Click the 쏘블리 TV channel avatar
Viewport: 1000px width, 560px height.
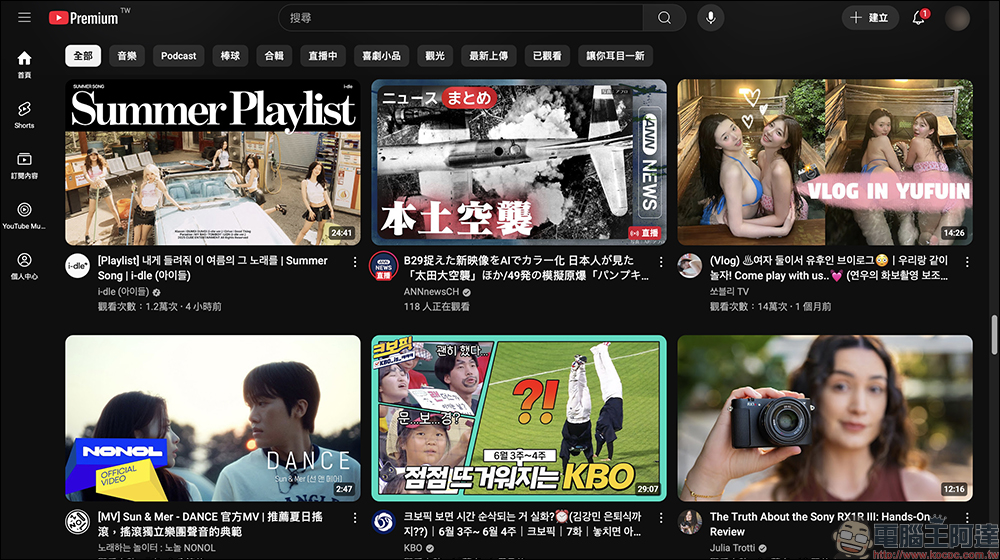(x=689, y=266)
